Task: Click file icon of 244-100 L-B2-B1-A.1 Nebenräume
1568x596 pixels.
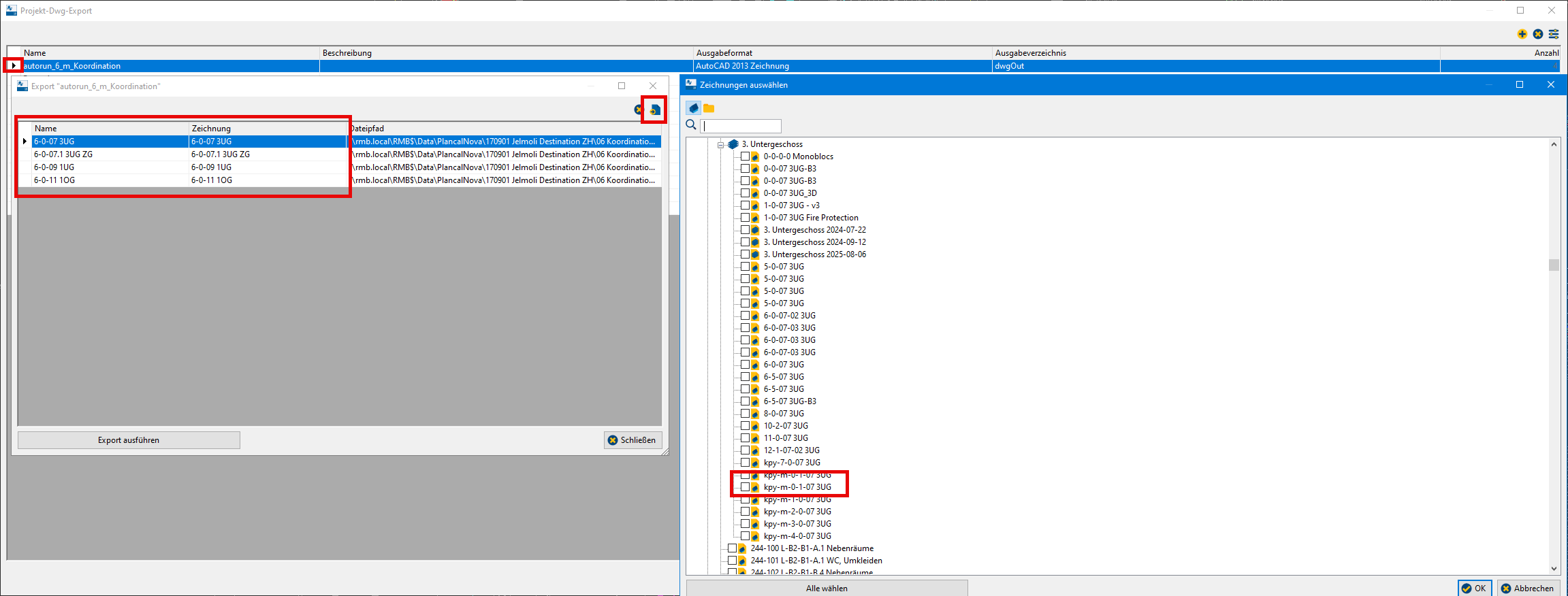Action: click(x=742, y=548)
